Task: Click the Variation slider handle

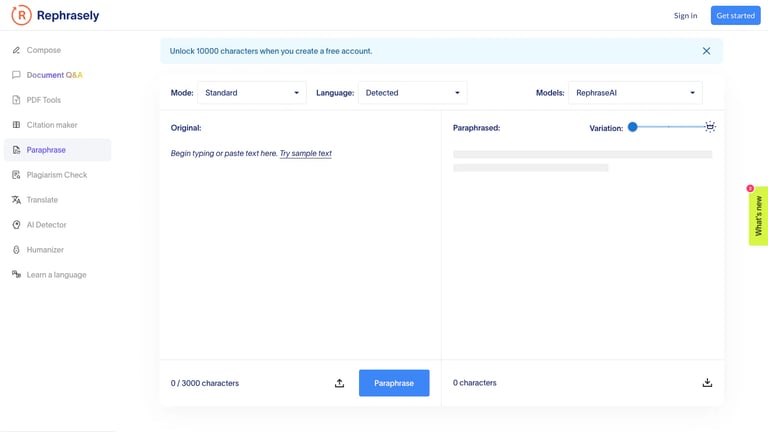Action: pyautogui.click(x=633, y=127)
